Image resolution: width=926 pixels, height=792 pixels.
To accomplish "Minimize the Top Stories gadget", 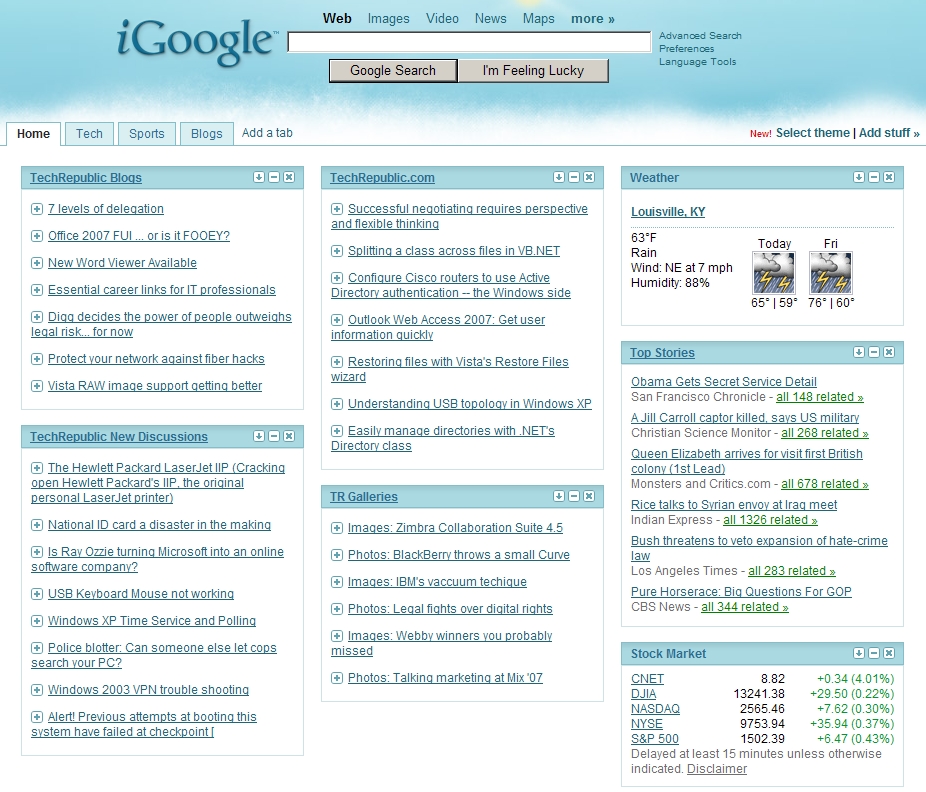I will click(x=874, y=352).
